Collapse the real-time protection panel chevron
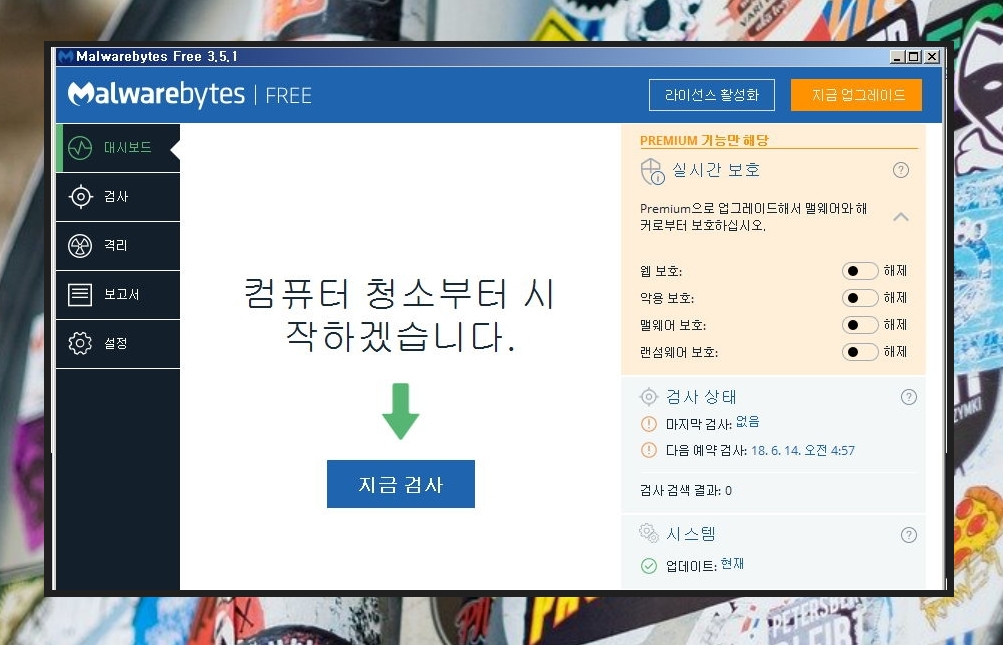 point(901,217)
